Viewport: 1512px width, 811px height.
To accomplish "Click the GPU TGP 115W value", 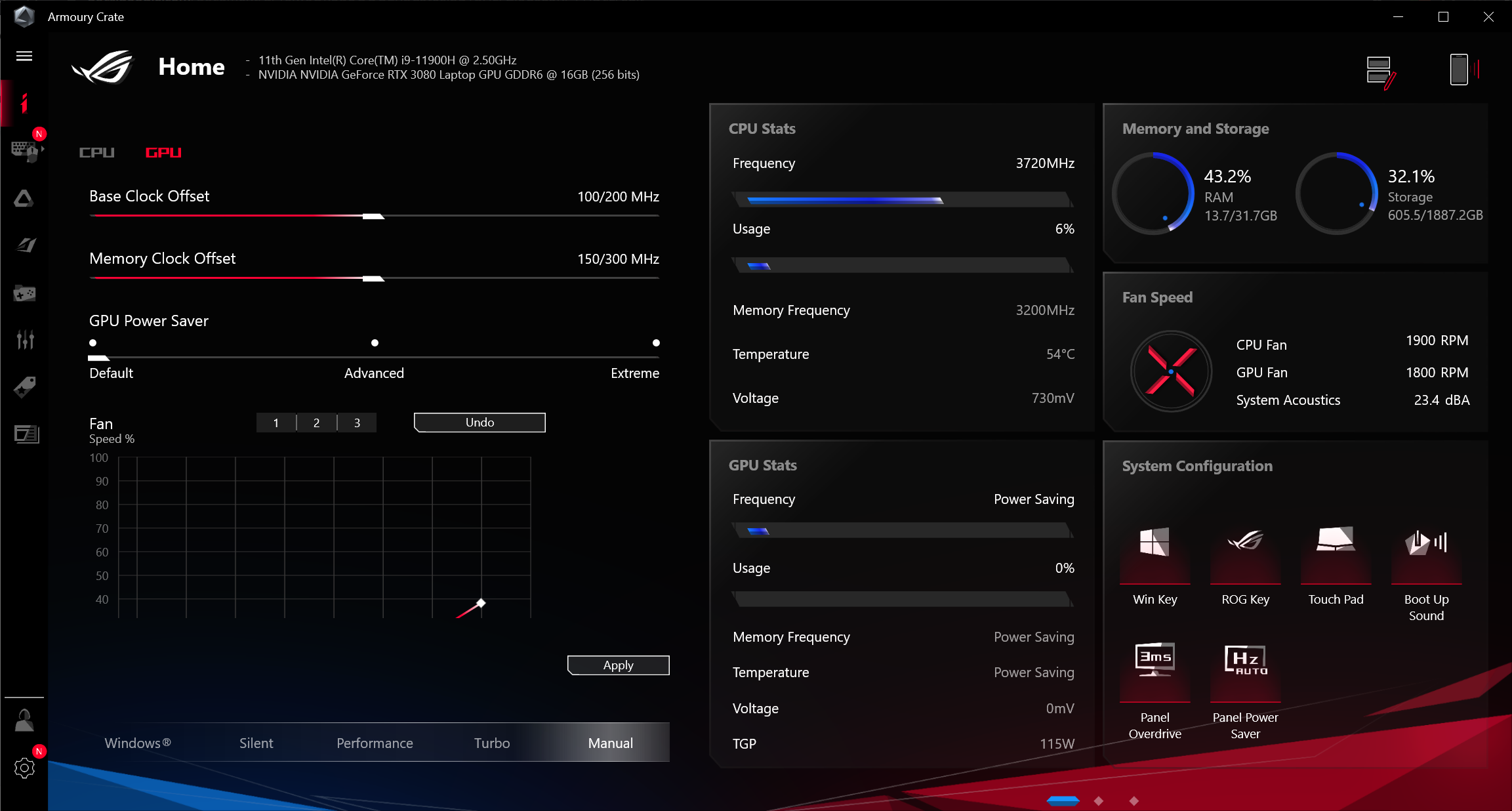I will point(1057,744).
